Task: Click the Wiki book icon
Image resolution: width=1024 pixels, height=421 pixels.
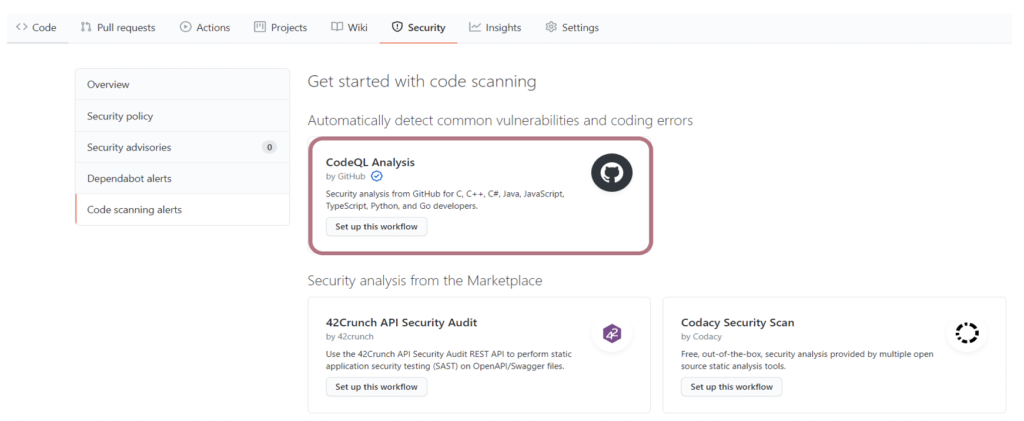Action: click(x=337, y=27)
